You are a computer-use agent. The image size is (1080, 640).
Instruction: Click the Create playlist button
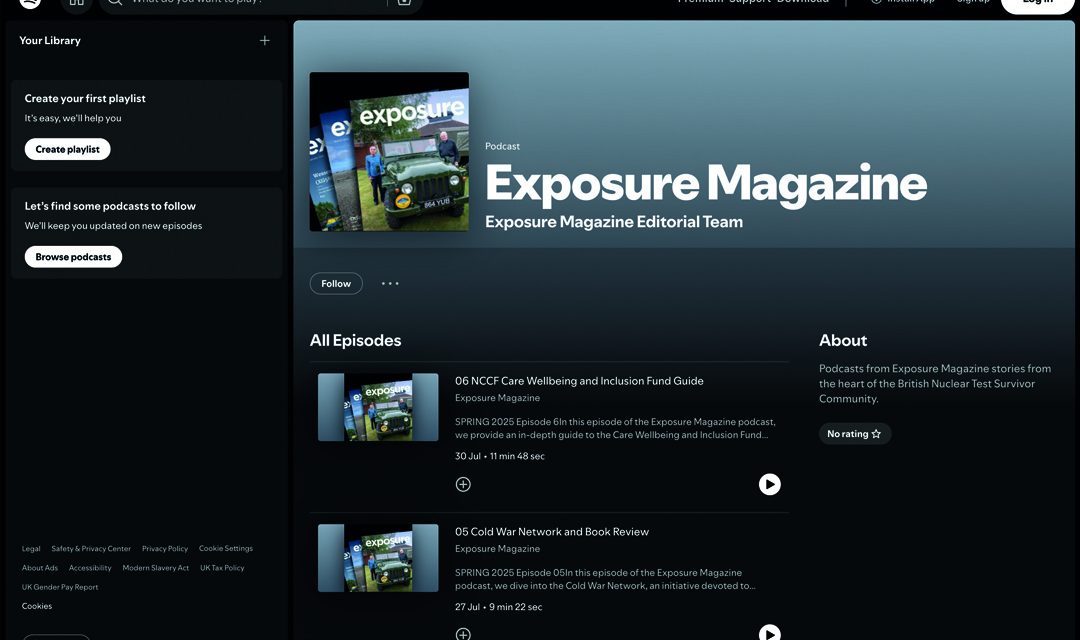pos(66,148)
